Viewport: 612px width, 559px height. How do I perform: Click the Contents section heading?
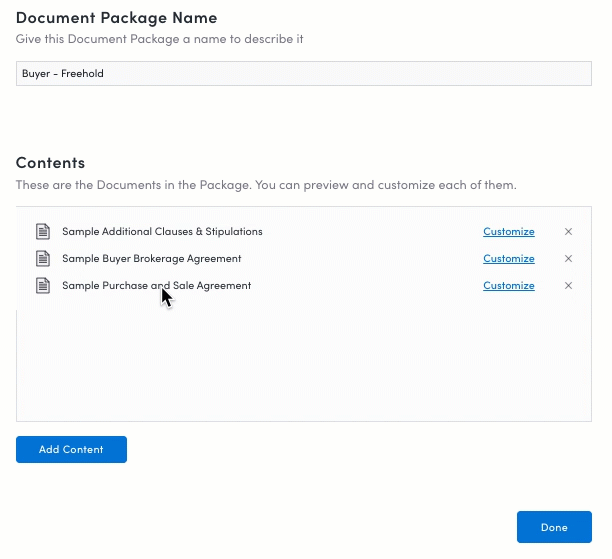click(x=50, y=163)
